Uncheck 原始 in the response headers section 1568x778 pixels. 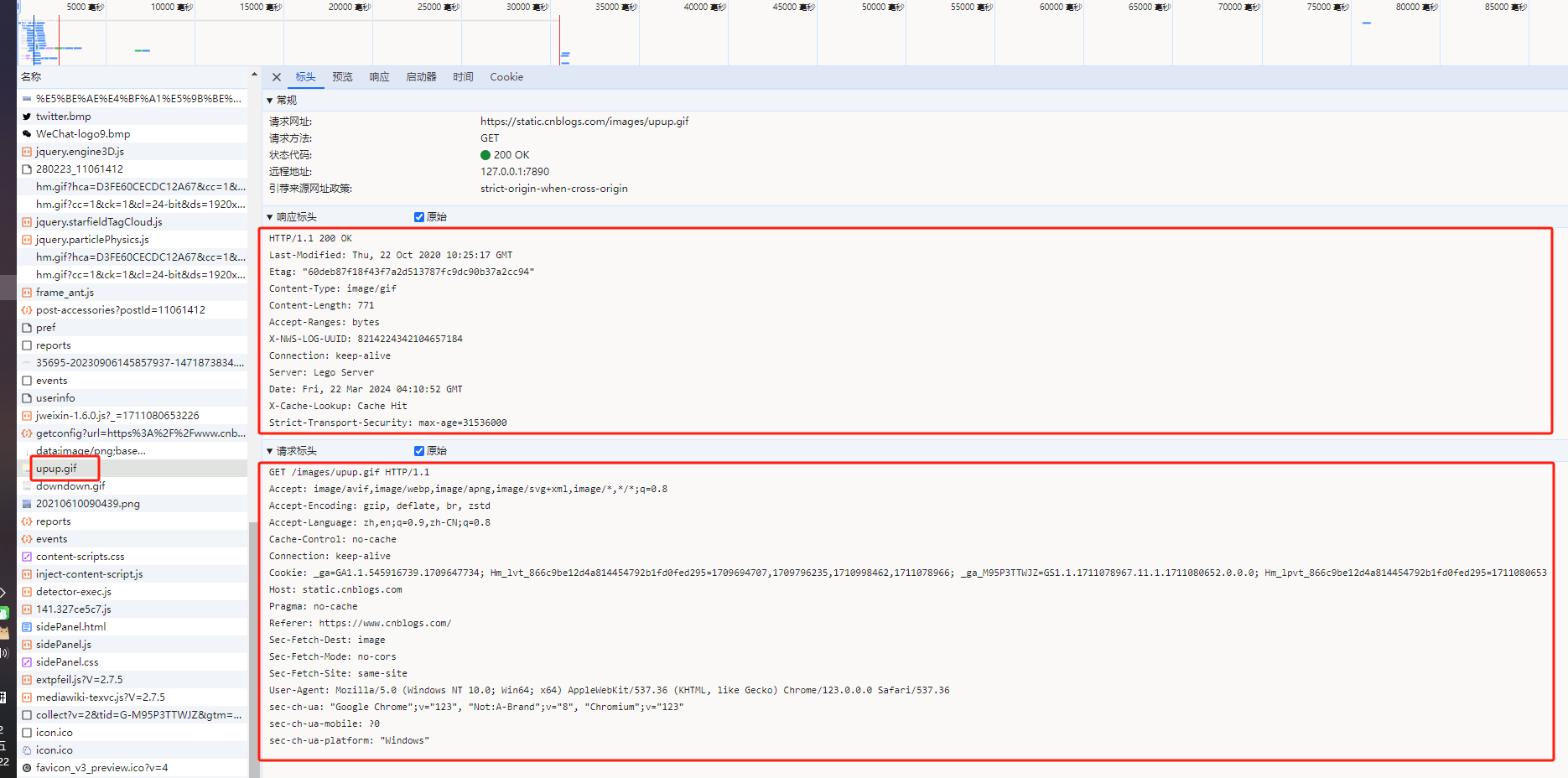click(419, 217)
